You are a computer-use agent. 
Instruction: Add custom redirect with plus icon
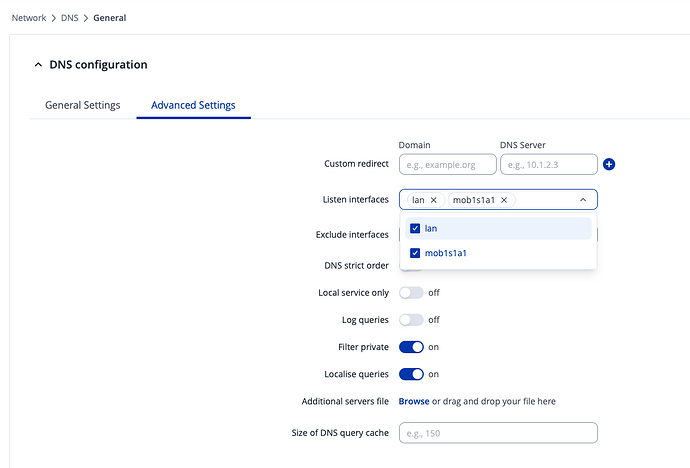coord(609,164)
